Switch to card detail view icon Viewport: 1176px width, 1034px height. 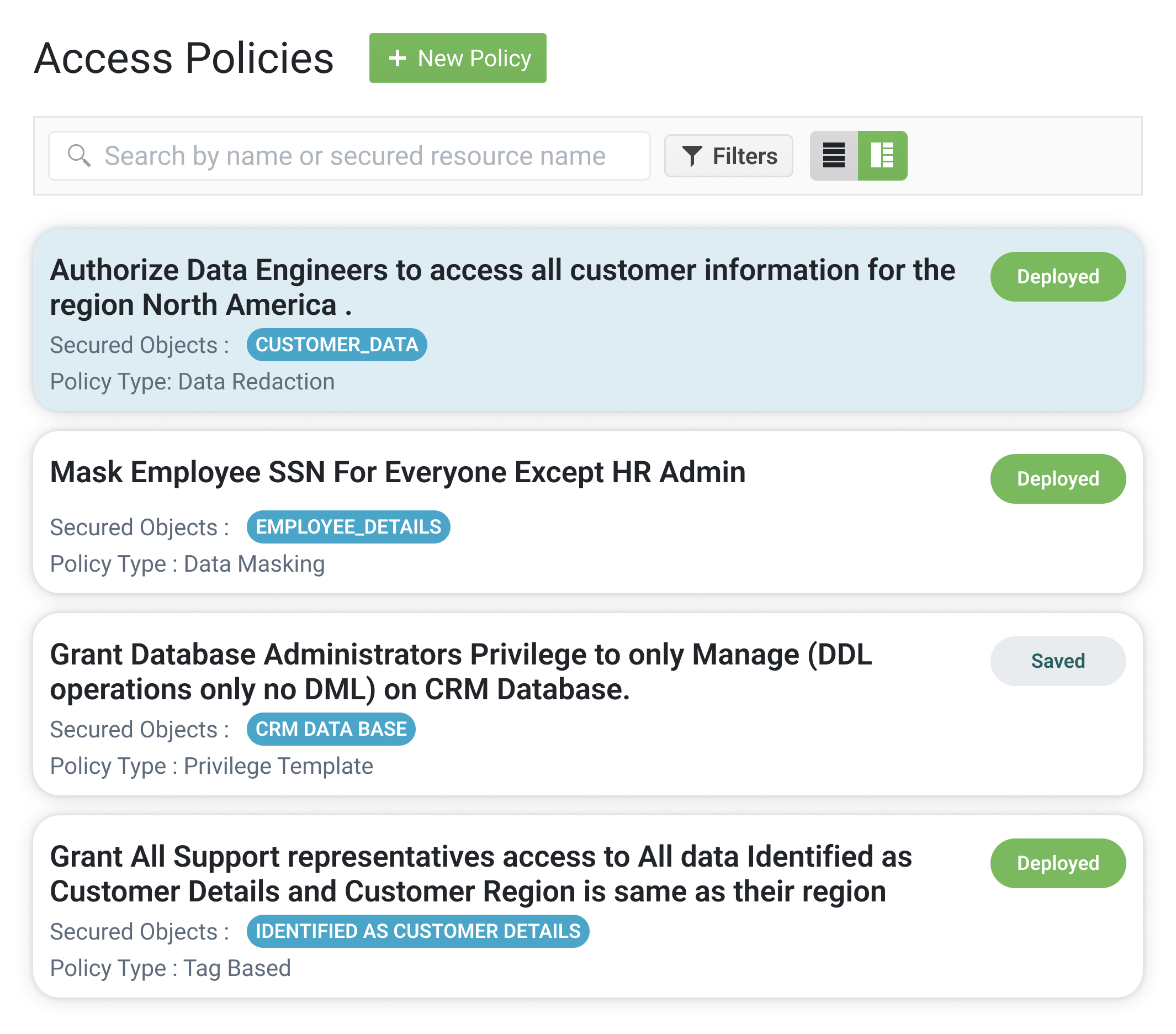click(x=882, y=156)
